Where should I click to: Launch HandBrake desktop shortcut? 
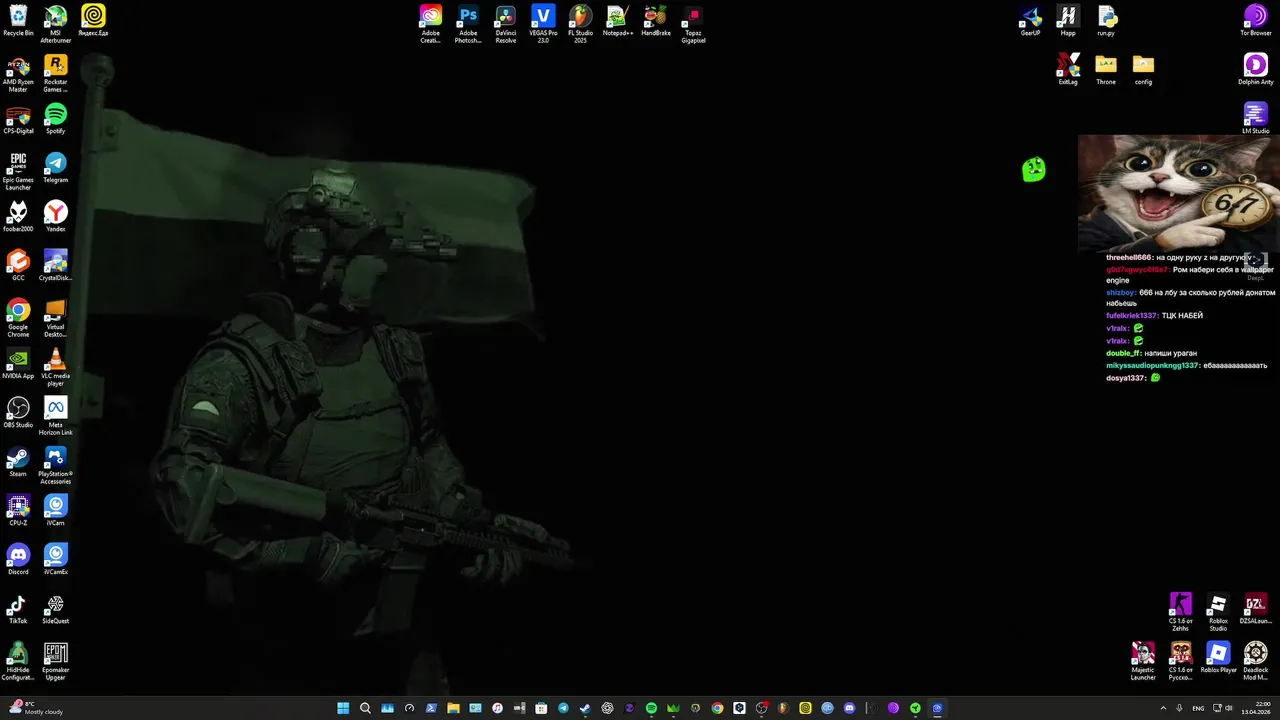point(656,20)
